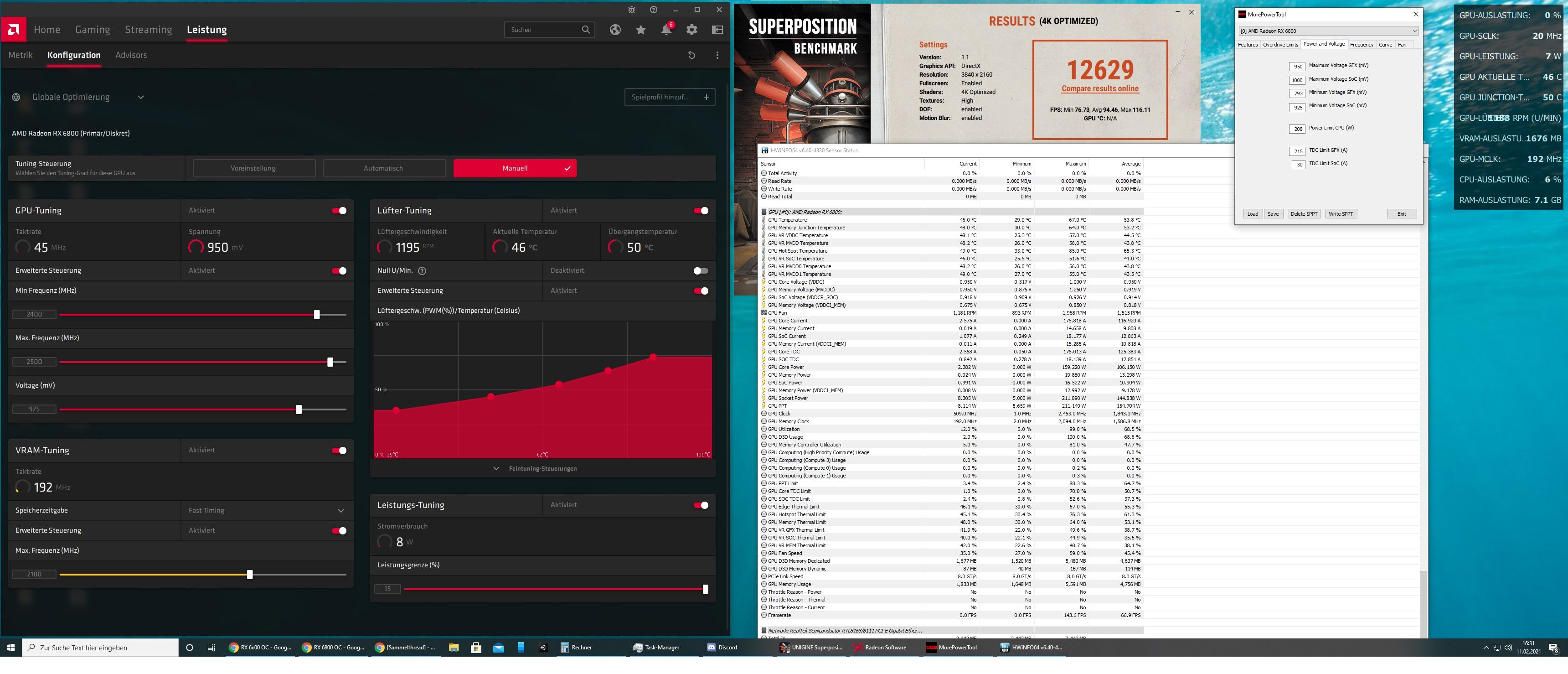The width and height of the screenshot is (1568, 674).
Task: Click Save button in MorePowerTool
Action: tap(1273, 214)
